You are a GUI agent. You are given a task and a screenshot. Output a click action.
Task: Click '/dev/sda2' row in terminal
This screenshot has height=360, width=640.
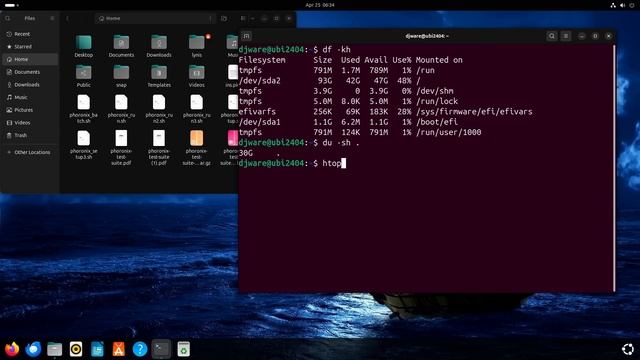[x=330, y=80]
